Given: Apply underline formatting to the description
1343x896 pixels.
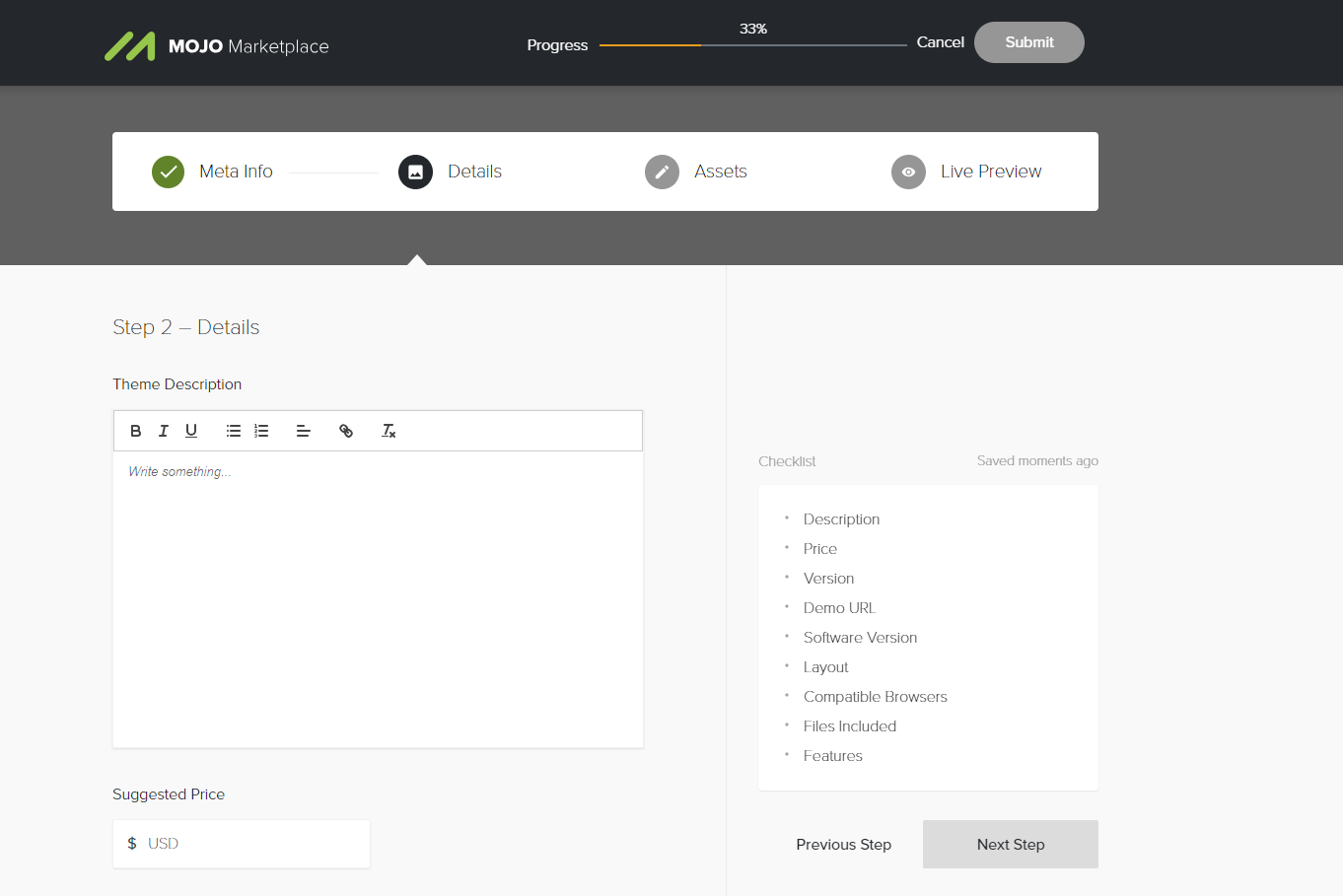Looking at the screenshot, I should [x=190, y=430].
